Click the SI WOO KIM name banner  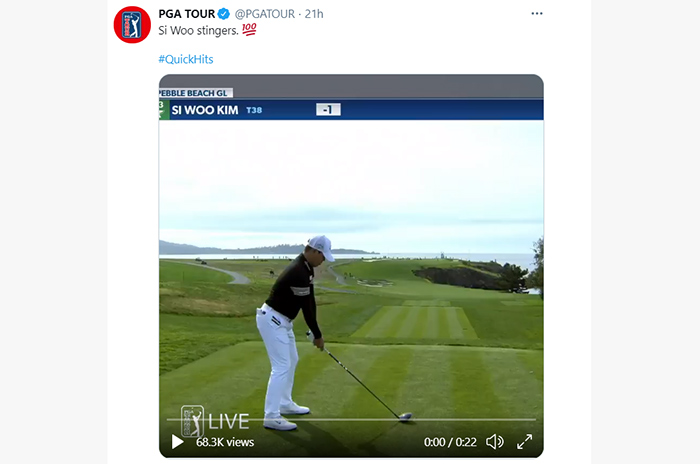[205, 110]
